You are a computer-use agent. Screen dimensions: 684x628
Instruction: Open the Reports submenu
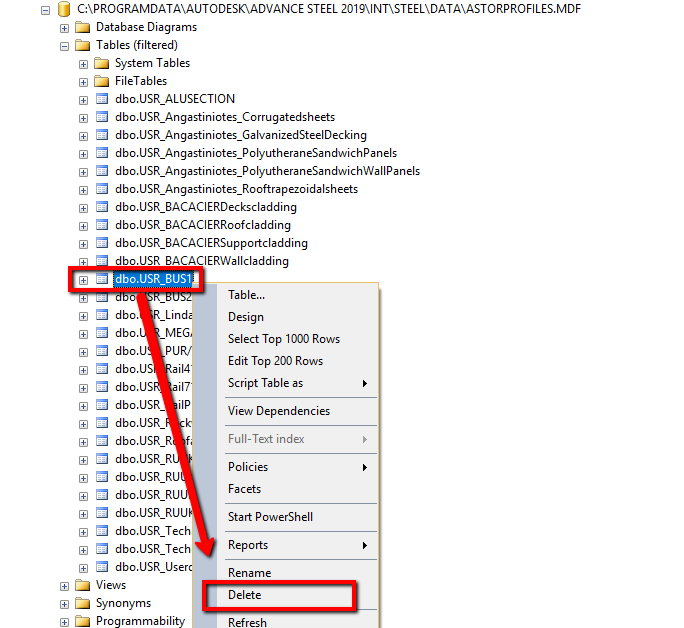coord(297,545)
